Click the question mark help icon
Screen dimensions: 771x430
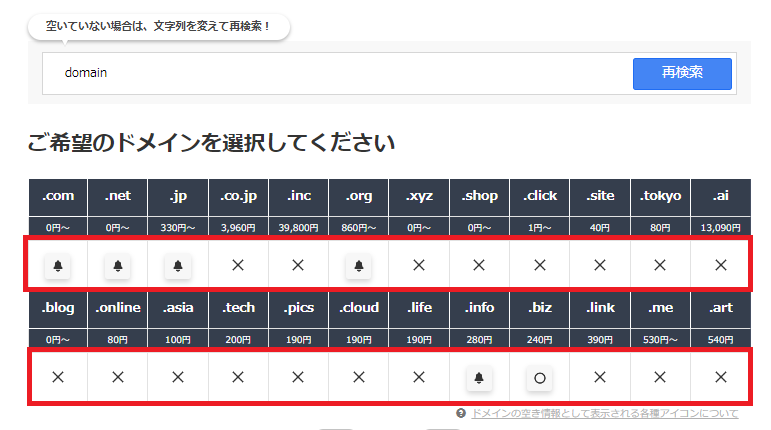coord(461,413)
